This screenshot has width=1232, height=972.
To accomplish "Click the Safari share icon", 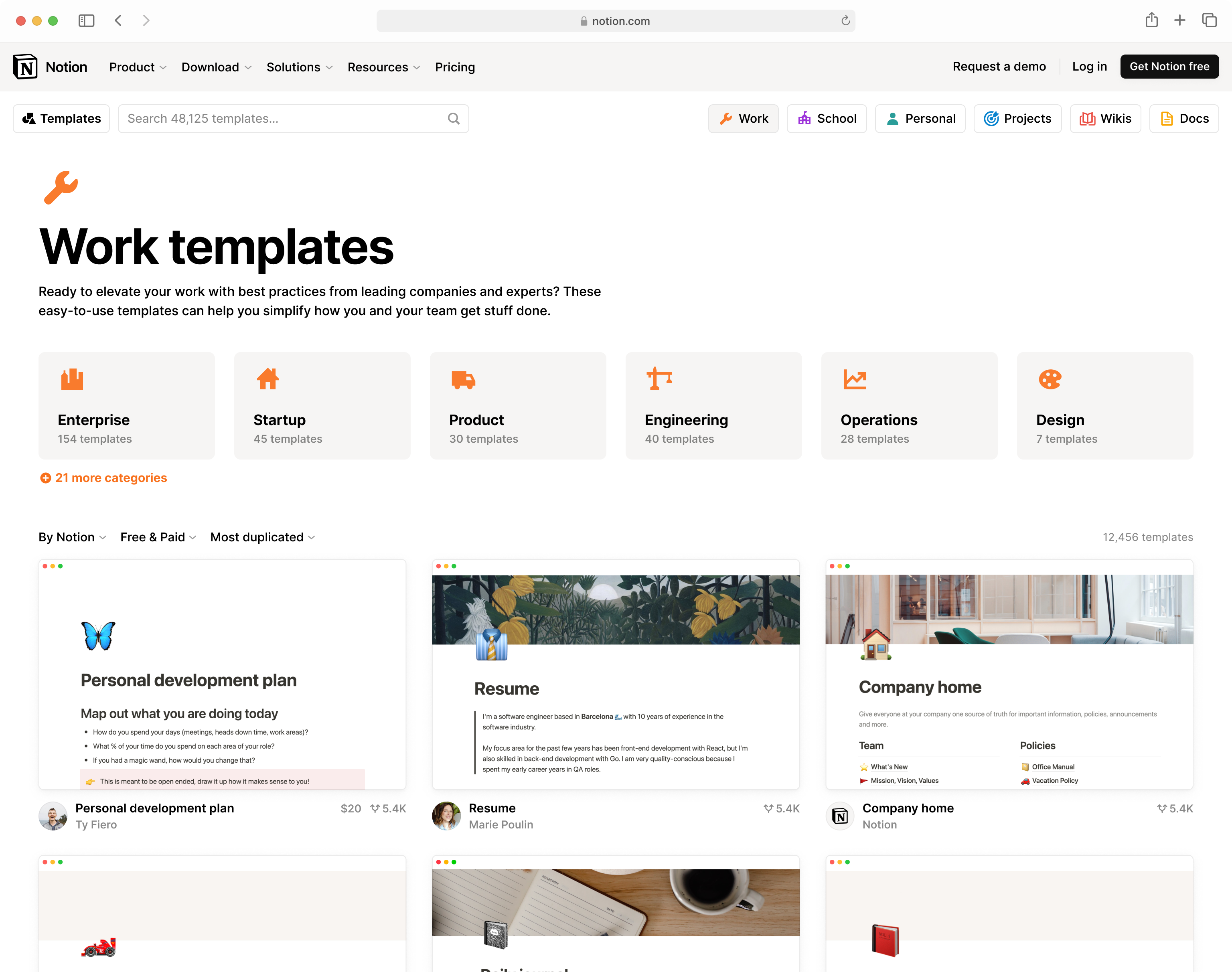I will (1151, 20).
